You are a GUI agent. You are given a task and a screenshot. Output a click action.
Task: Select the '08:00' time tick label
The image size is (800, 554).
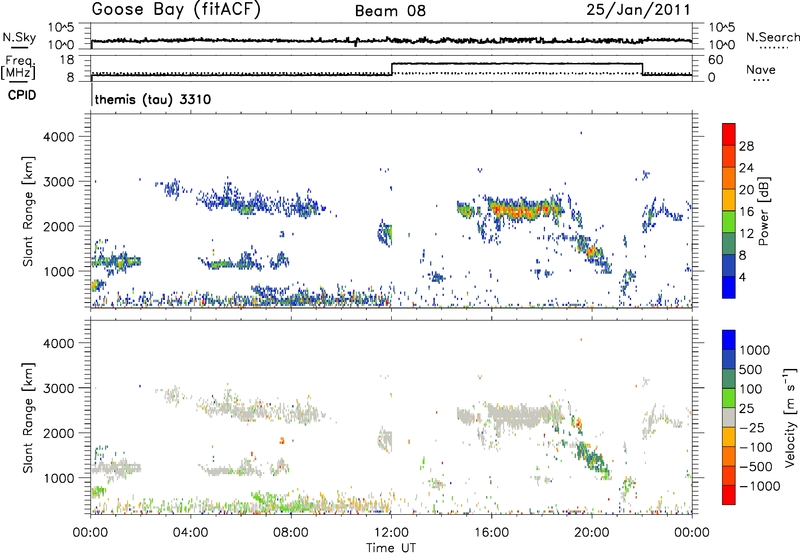pos(291,533)
